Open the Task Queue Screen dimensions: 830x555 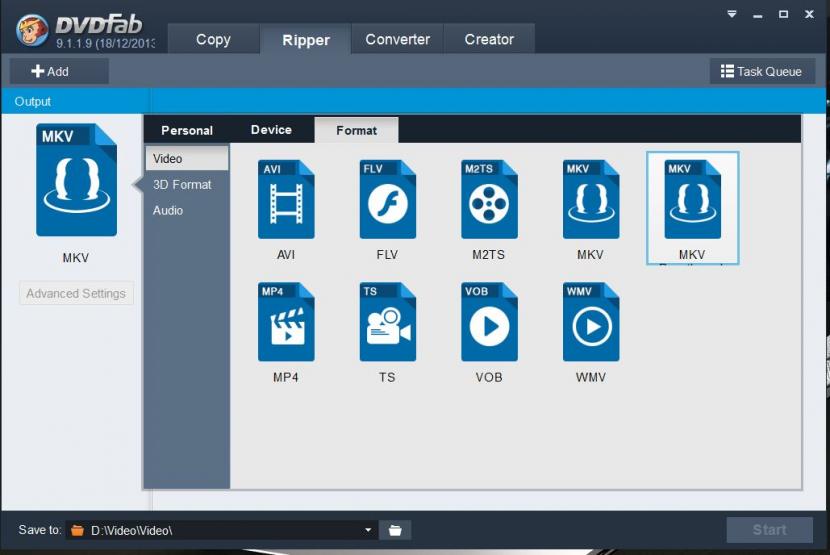(x=762, y=71)
